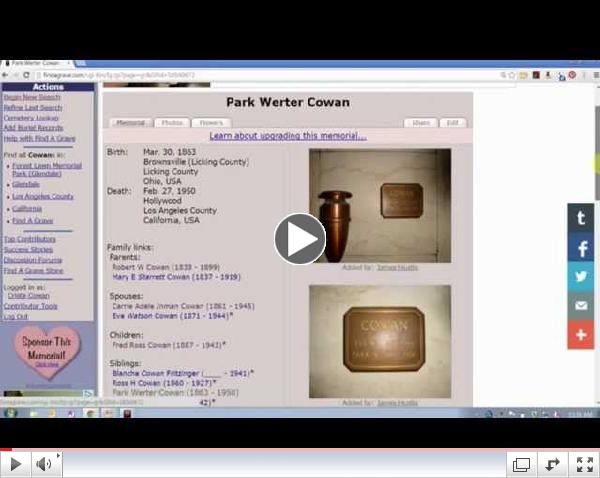Share by email via the envelope icon

coord(580,305)
